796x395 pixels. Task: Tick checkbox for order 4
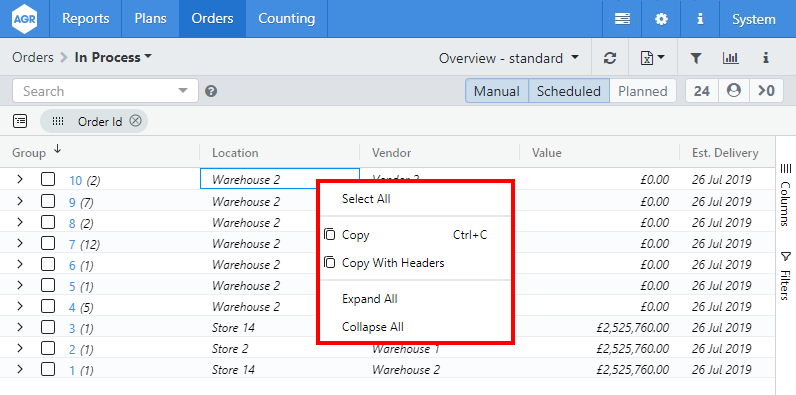48,306
